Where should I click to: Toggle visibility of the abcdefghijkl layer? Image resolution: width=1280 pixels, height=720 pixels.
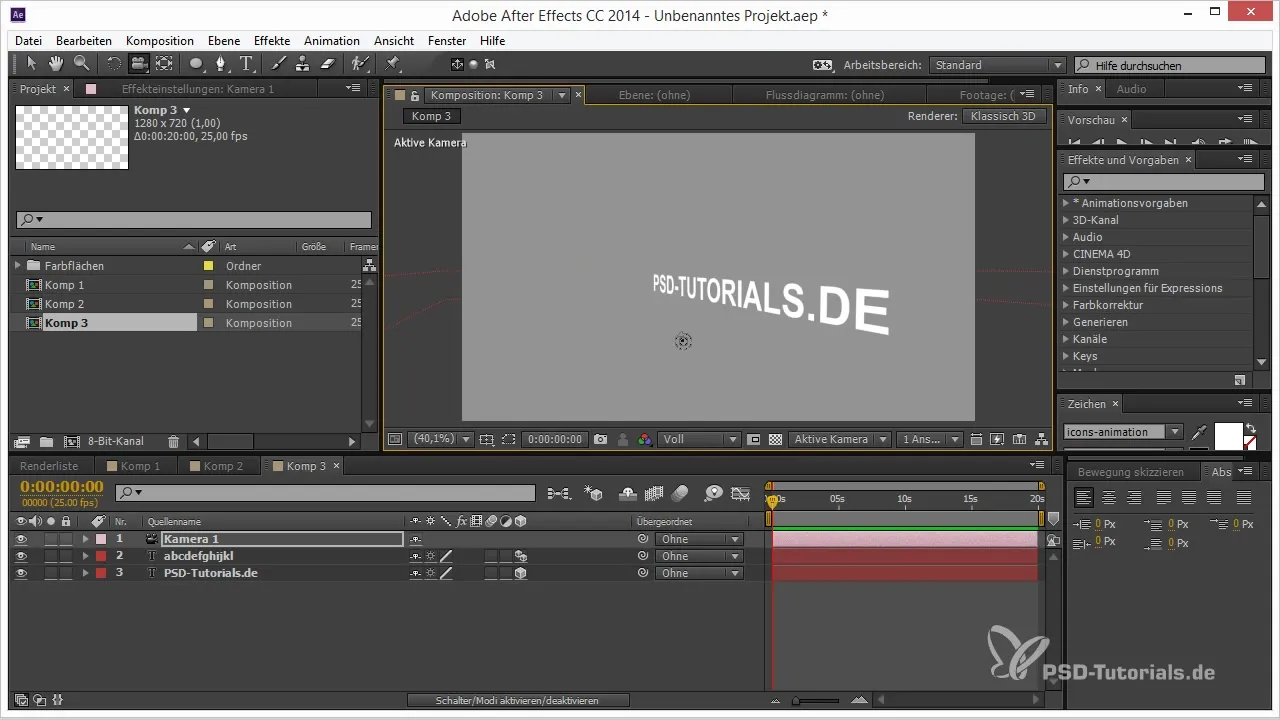[21, 556]
